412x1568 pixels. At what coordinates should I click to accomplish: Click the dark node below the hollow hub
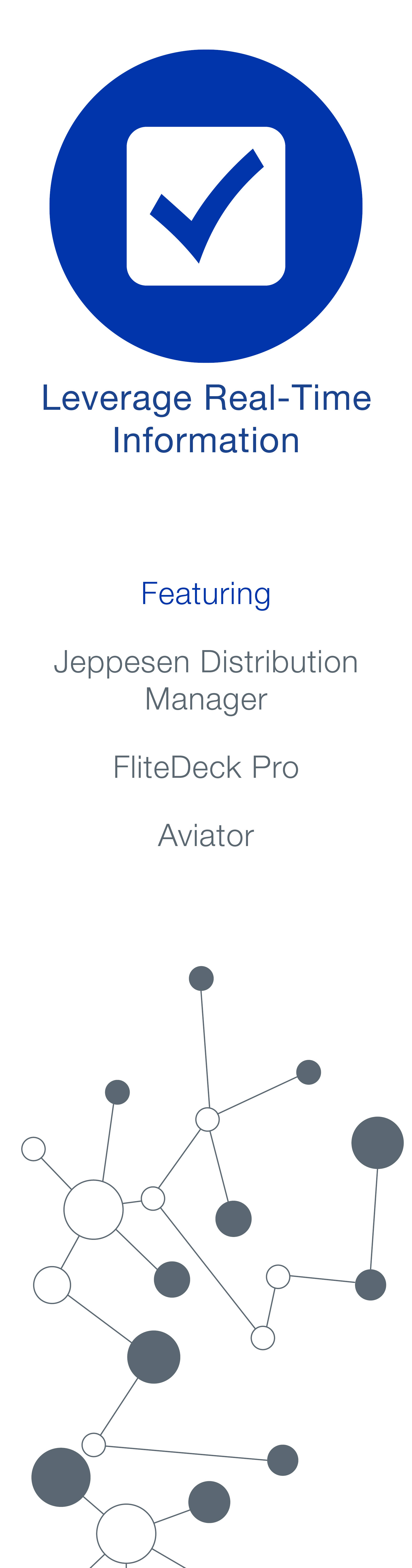[233, 1219]
